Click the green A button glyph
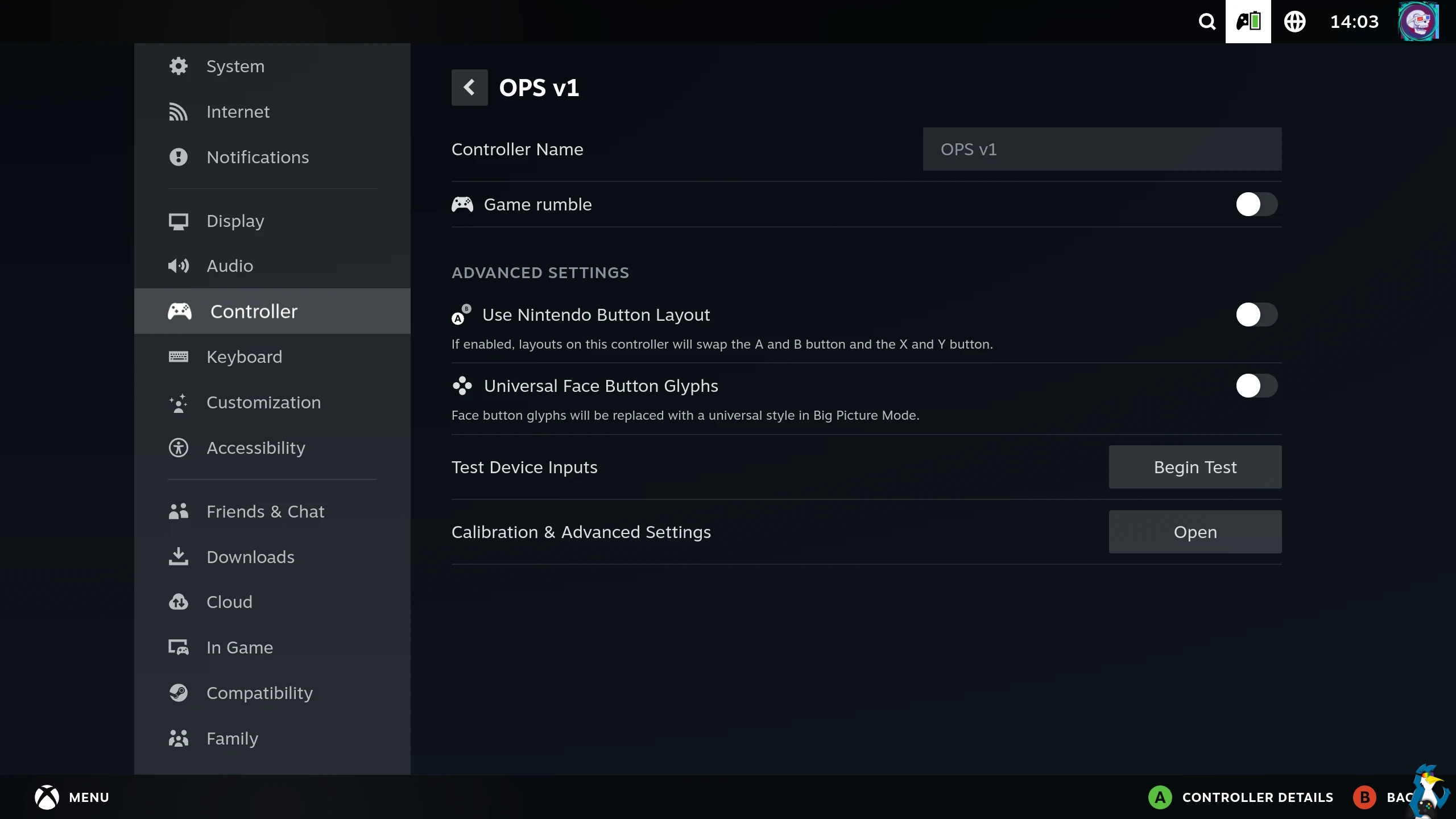Image resolution: width=1456 pixels, height=819 pixels. click(1160, 797)
